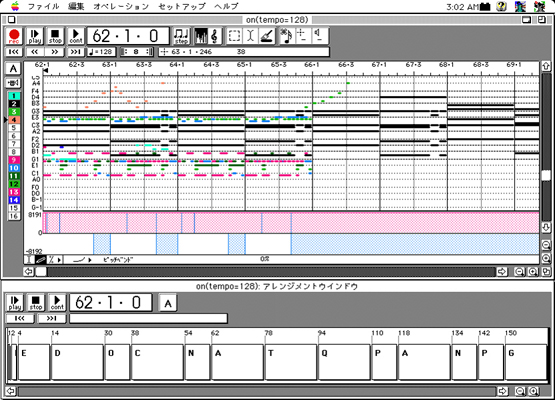Switch to score notation view with treble clef
555x400 pixels.
[214, 36]
